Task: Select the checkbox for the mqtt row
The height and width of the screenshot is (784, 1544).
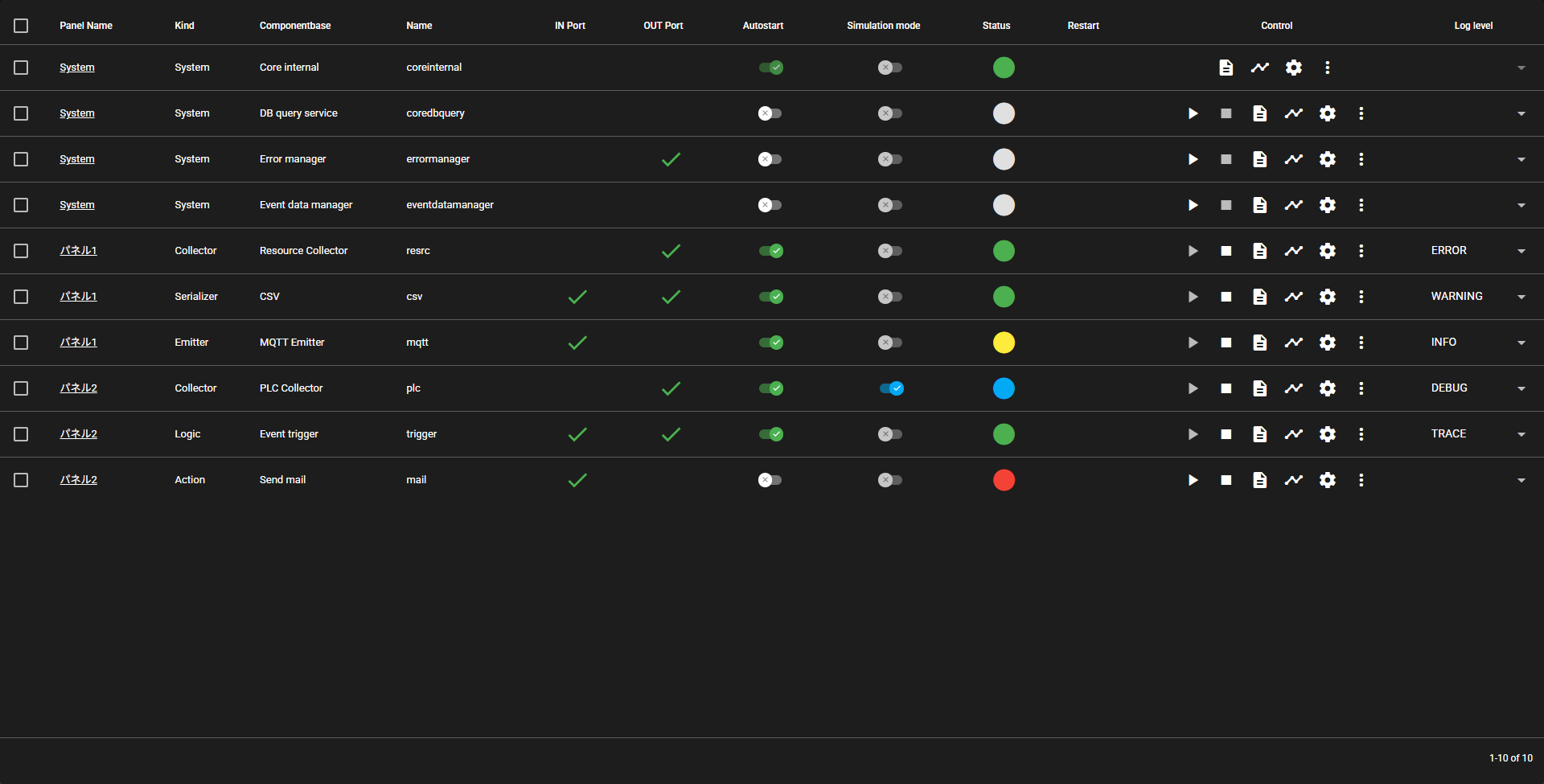Action: (x=21, y=343)
